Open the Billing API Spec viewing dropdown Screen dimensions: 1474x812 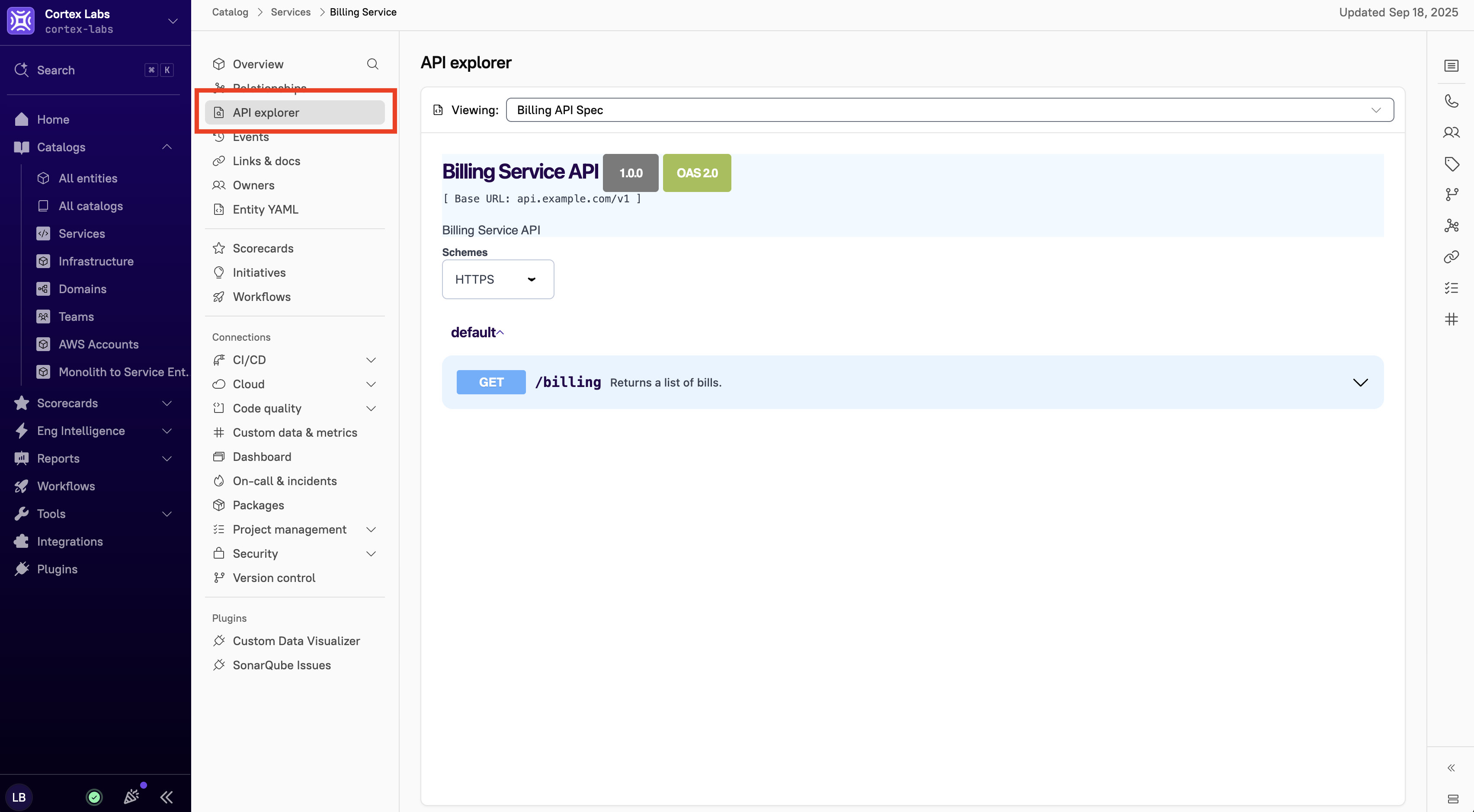point(950,110)
